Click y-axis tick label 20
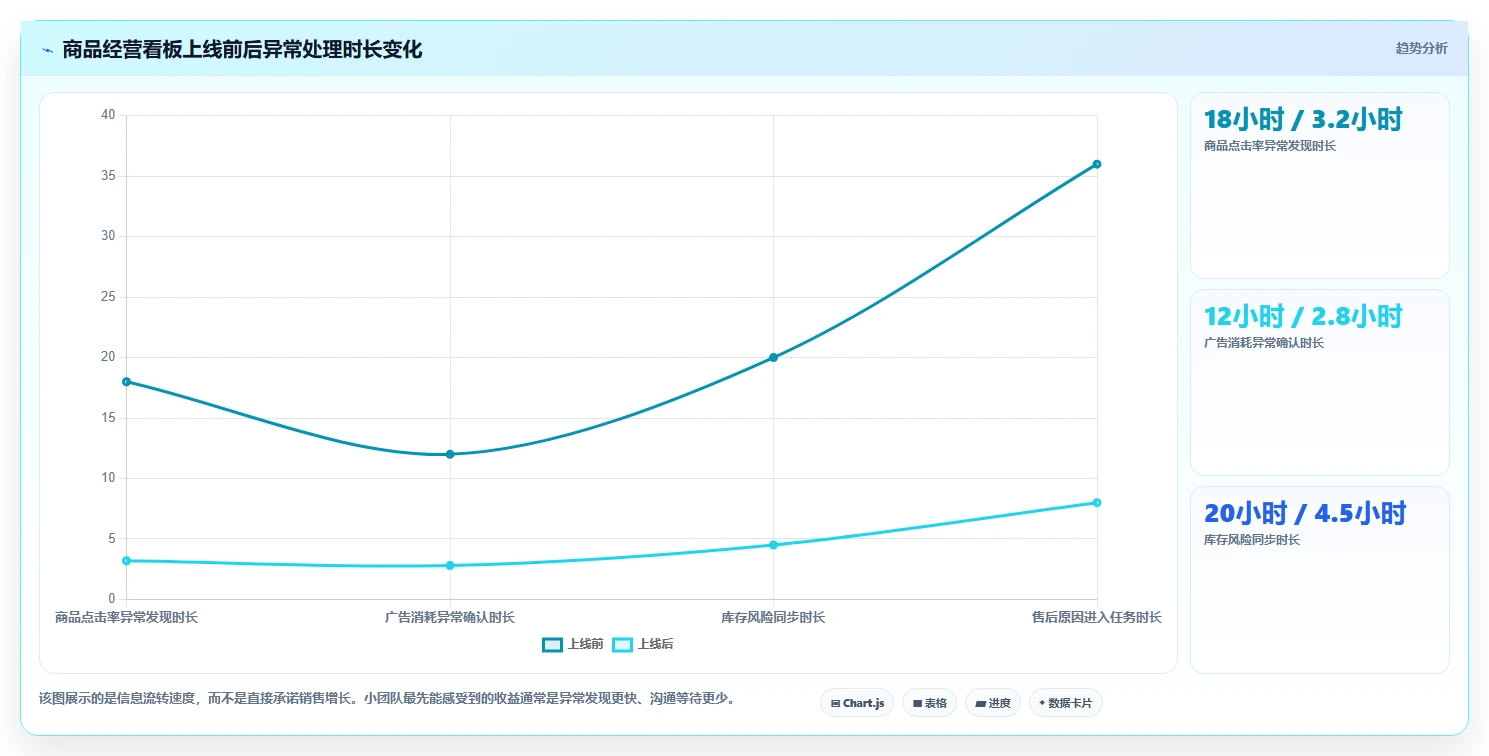The height and width of the screenshot is (756, 1489). [x=109, y=357]
